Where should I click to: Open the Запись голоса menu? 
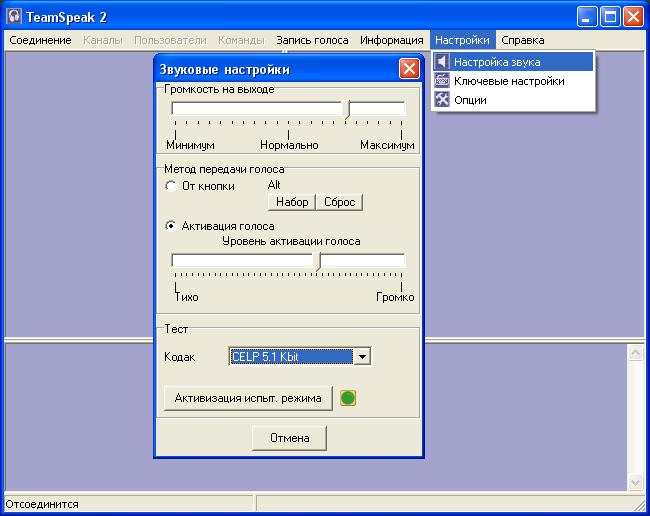[x=312, y=40]
